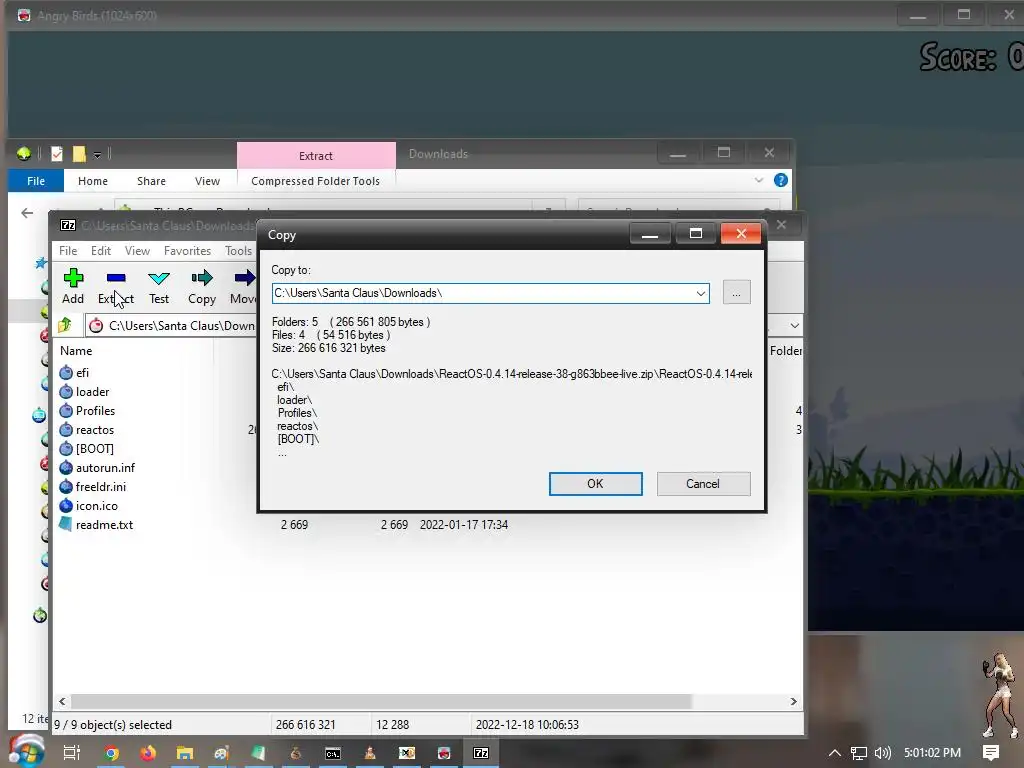Click the 7-Zip taskbar icon
Viewport: 1024px width, 768px height.
click(481, 753)
